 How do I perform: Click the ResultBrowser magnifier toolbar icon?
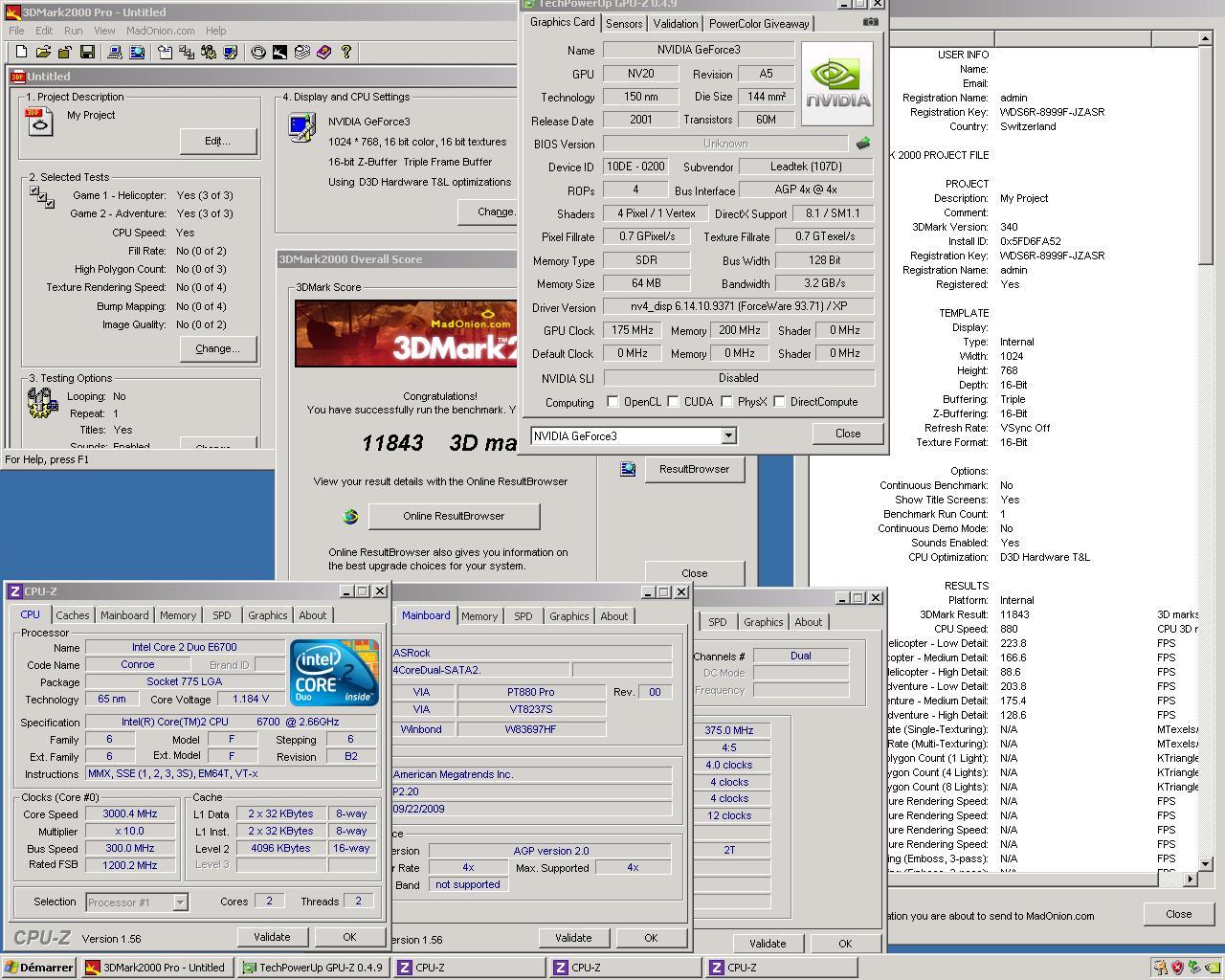(137, 52)
